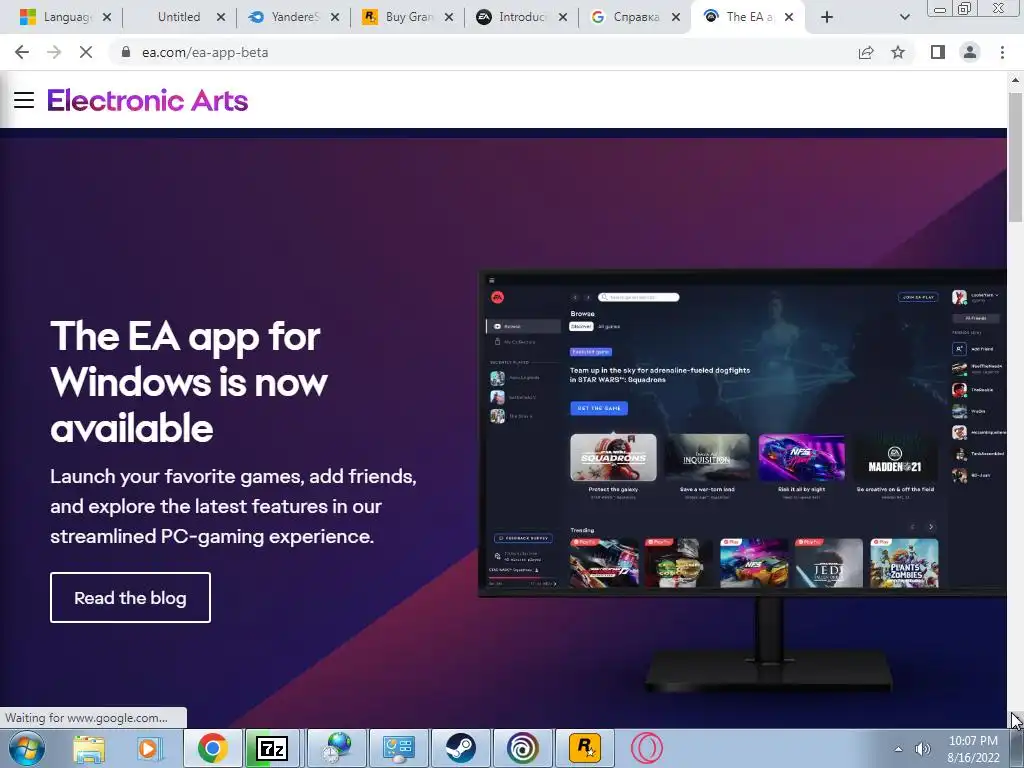1024x768 pixels.
Task: Click the Chrome taskbar icon
Action: (212, 748)
